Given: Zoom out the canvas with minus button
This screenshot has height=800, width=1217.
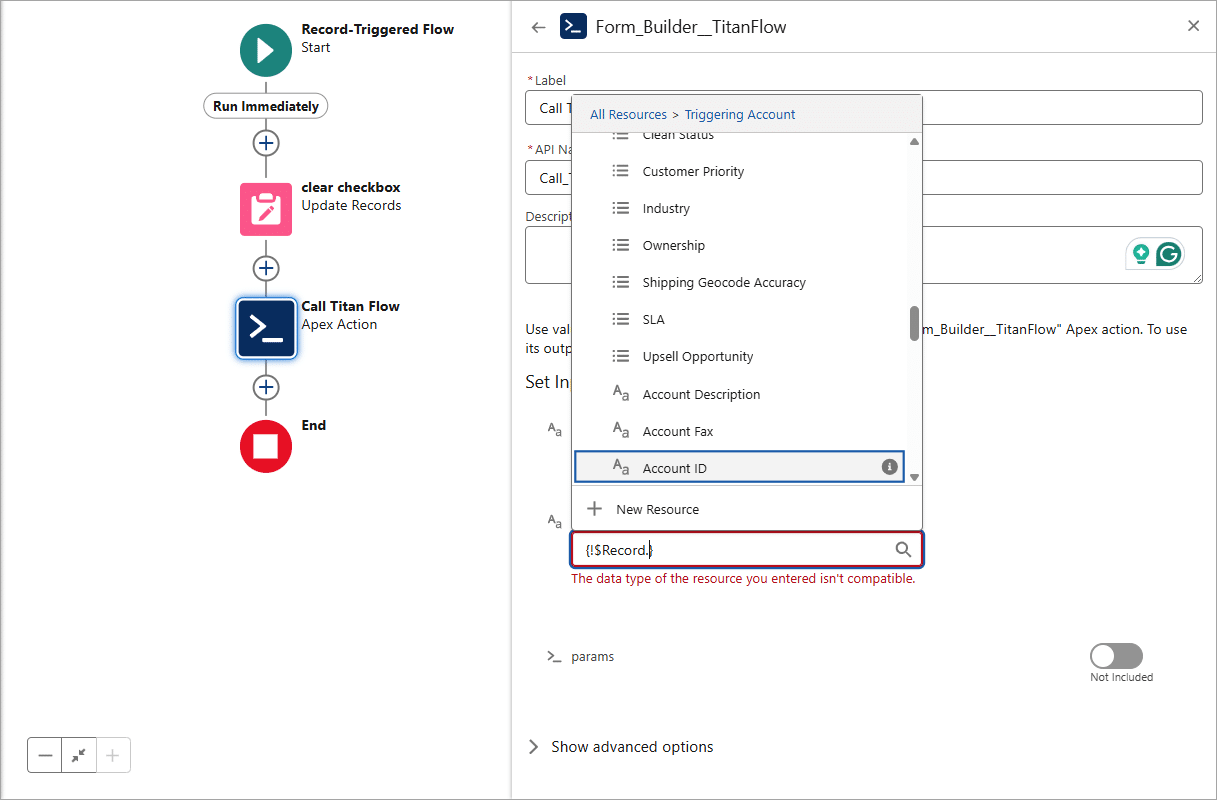Looking at the screenshot, I should point(45,756).
